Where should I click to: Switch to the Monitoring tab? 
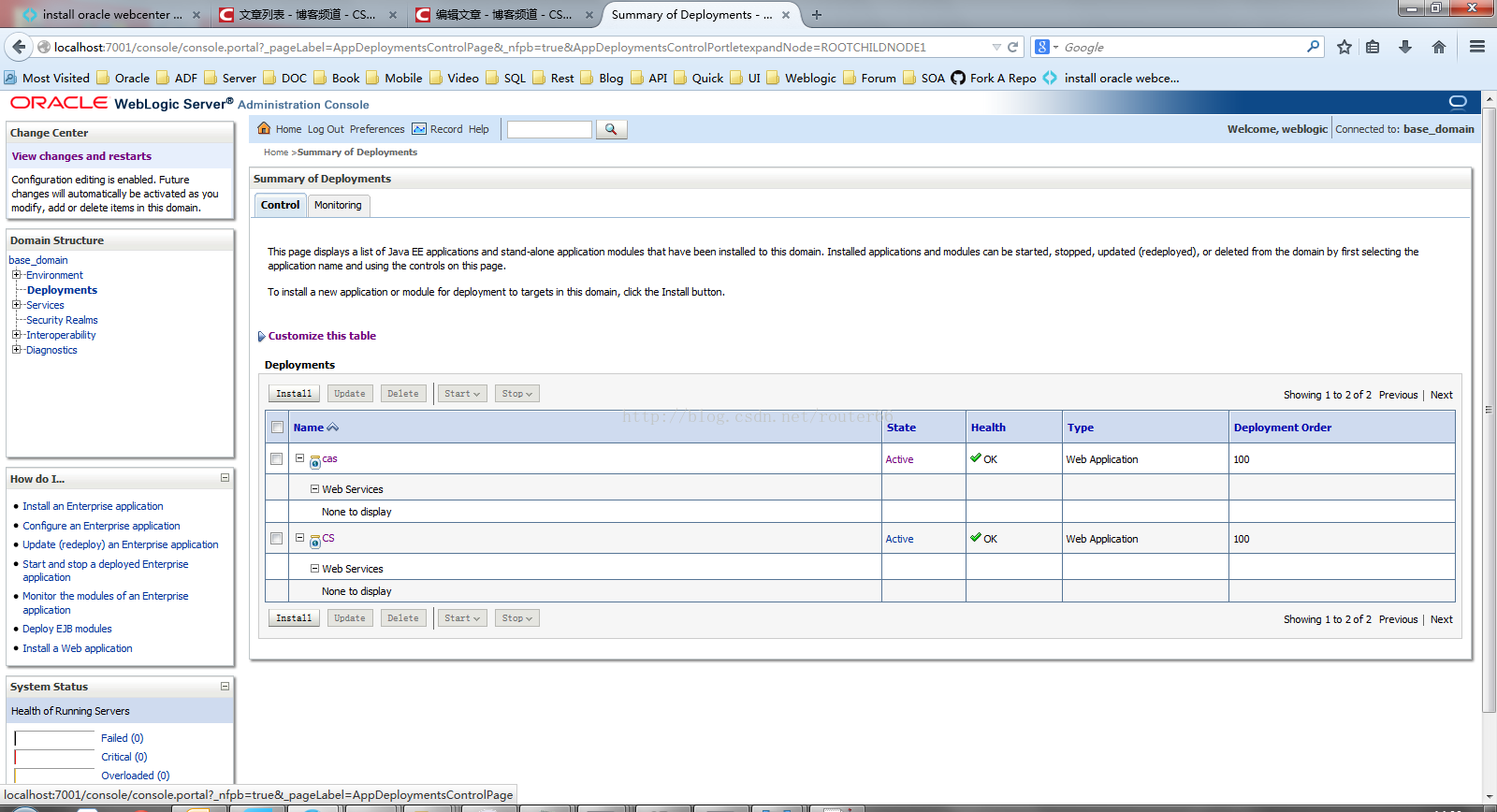tap(338, 206)
